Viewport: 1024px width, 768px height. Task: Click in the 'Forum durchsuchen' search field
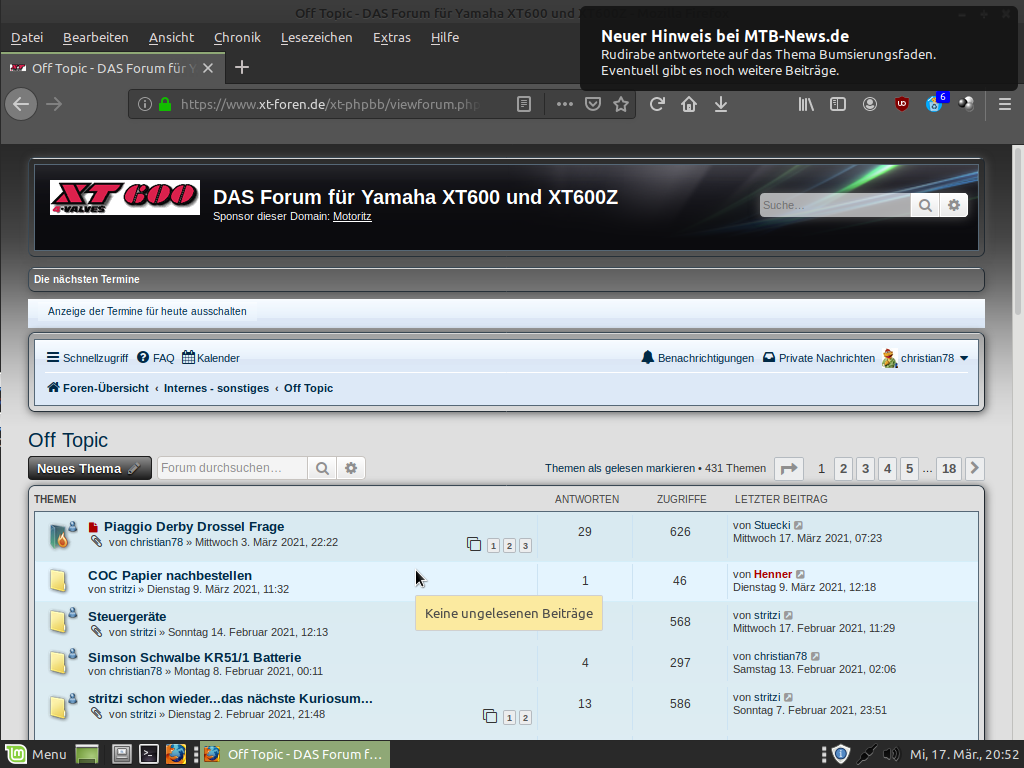(x=232, y=468)
